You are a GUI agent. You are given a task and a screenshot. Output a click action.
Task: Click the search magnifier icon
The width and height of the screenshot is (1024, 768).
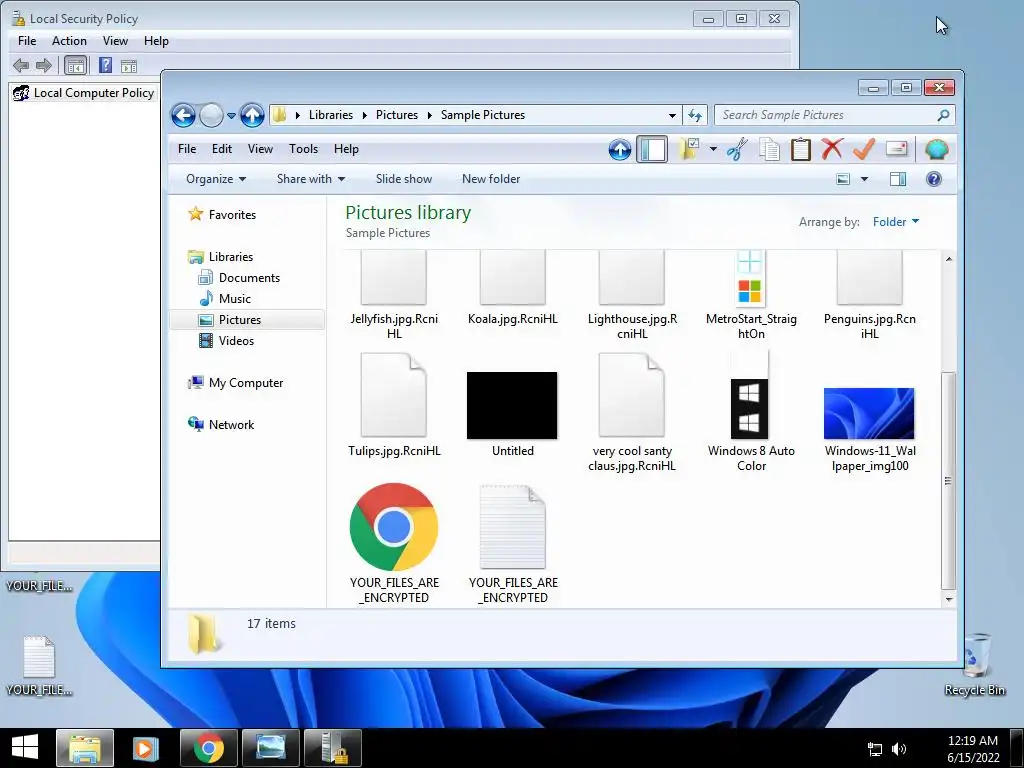pyautogui.click(x=943, y=115)
